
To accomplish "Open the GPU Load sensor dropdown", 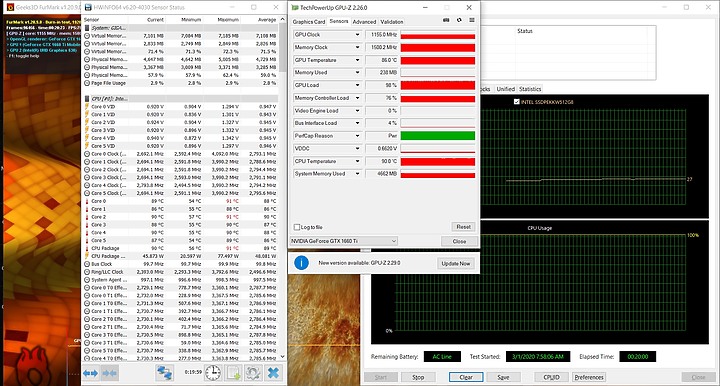I will [x=357, y=85].
